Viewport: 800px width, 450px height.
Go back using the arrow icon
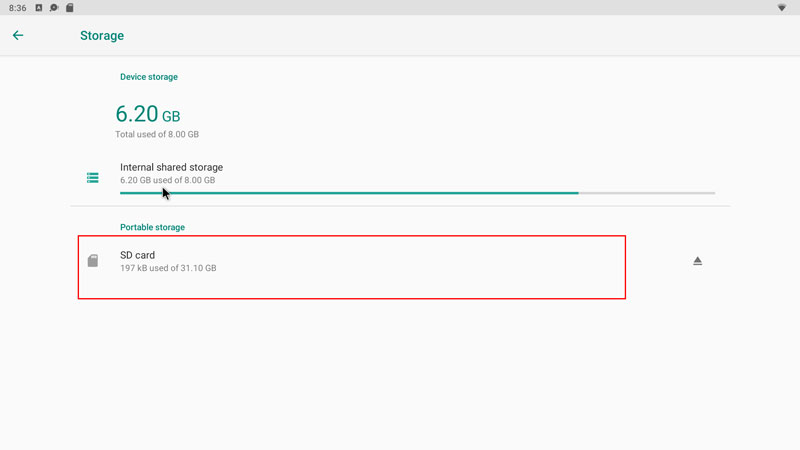(18, 36)
